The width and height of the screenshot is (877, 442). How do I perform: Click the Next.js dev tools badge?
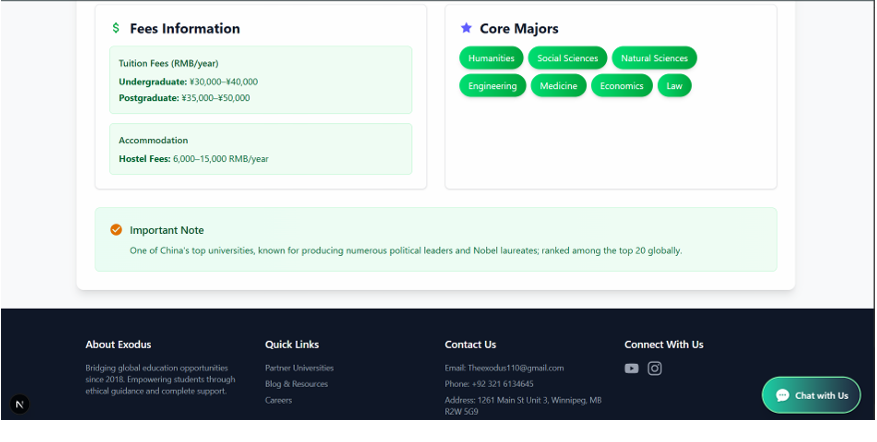(20, 404)
